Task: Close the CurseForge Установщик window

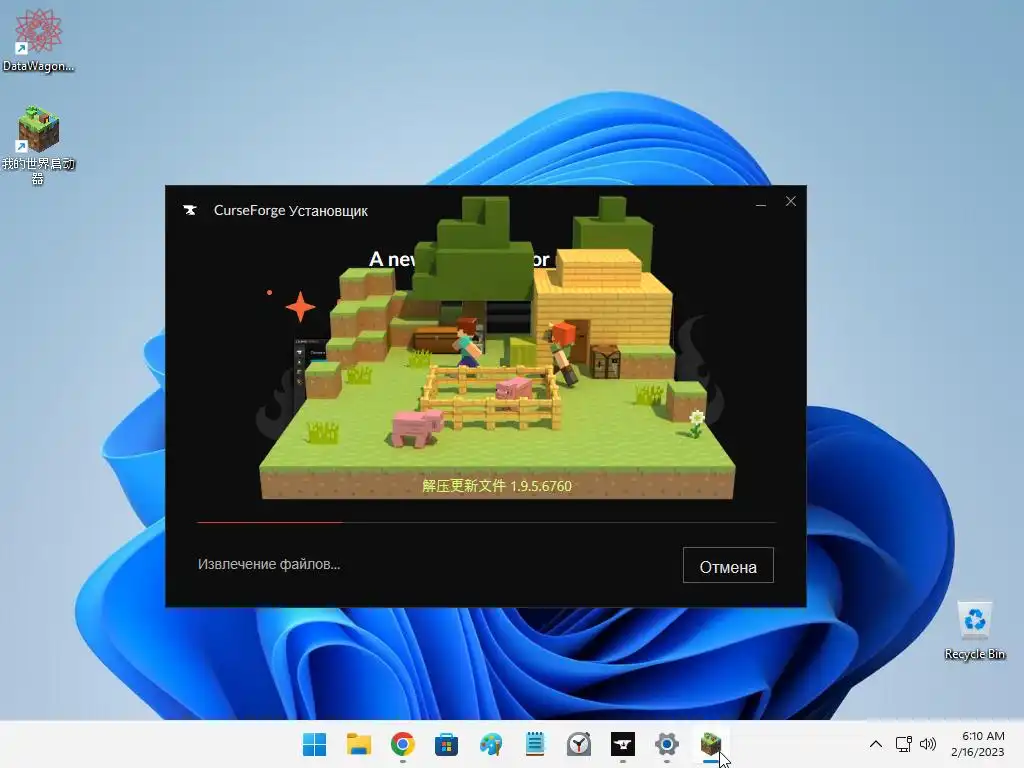Action: tap(791, 201)
